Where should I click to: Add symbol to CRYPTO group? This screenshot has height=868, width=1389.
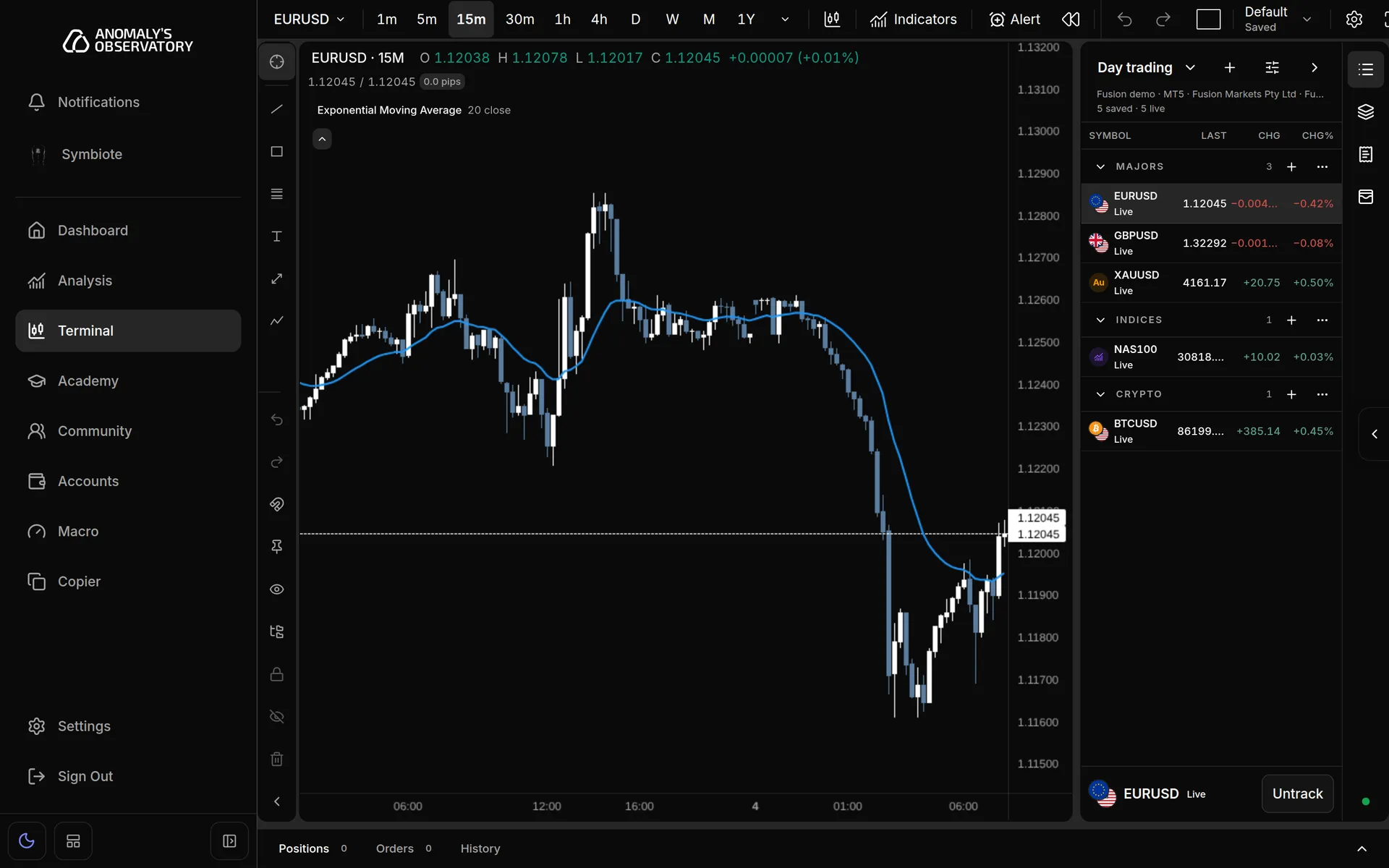1291,394
